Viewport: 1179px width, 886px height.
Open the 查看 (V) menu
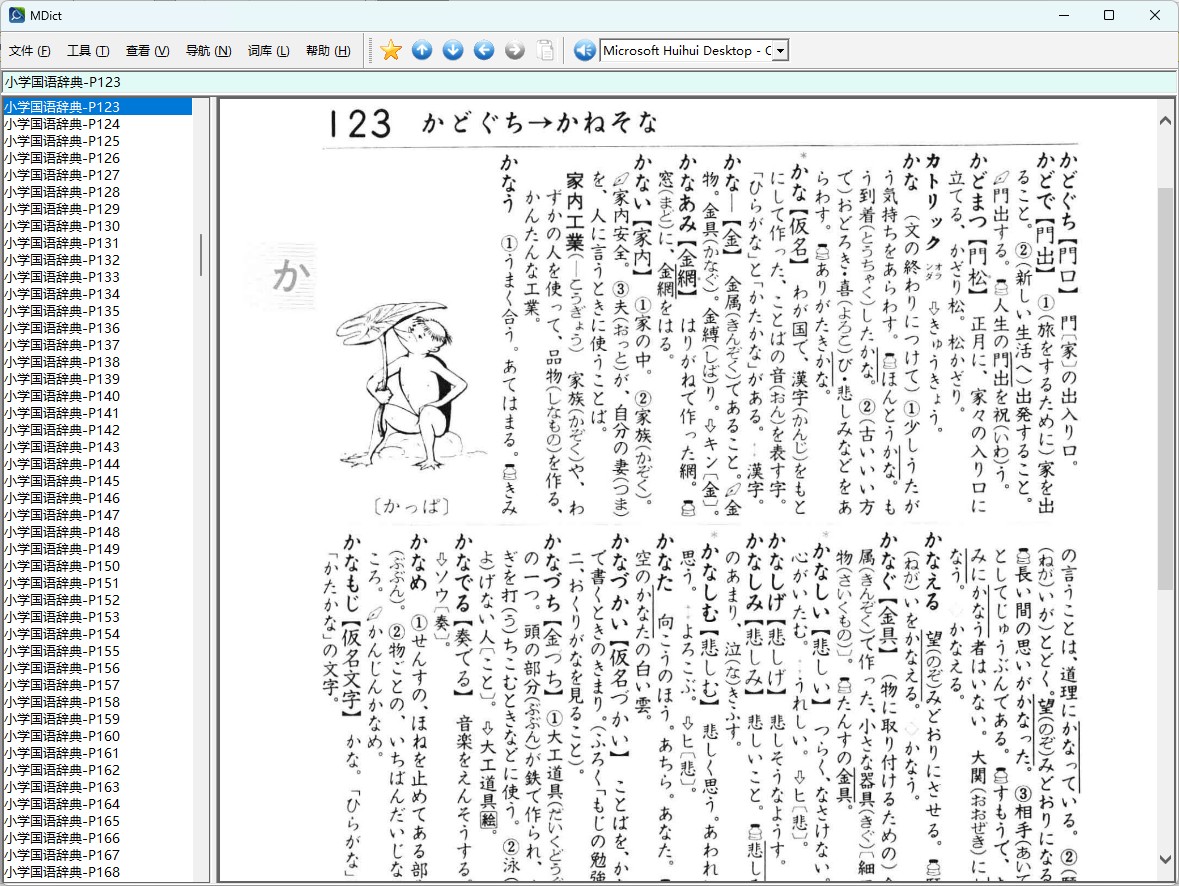tap(147, 50)
